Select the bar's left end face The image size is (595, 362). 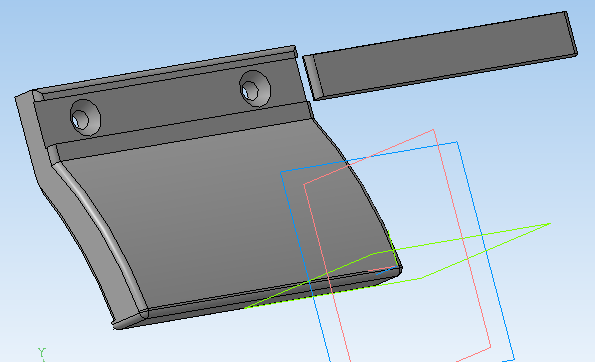(313, 78)
